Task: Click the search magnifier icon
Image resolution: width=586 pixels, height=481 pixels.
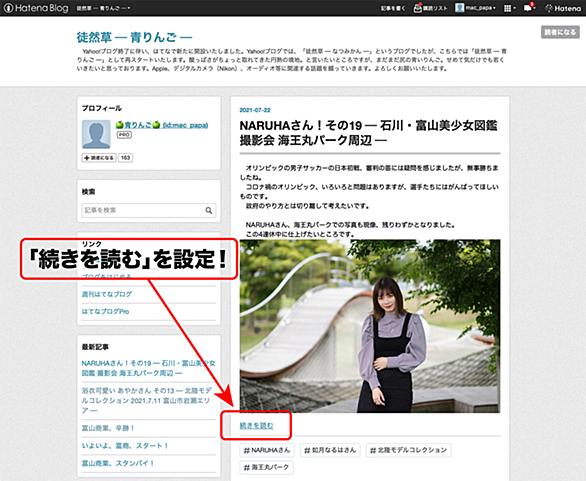Action: [209, 210]
